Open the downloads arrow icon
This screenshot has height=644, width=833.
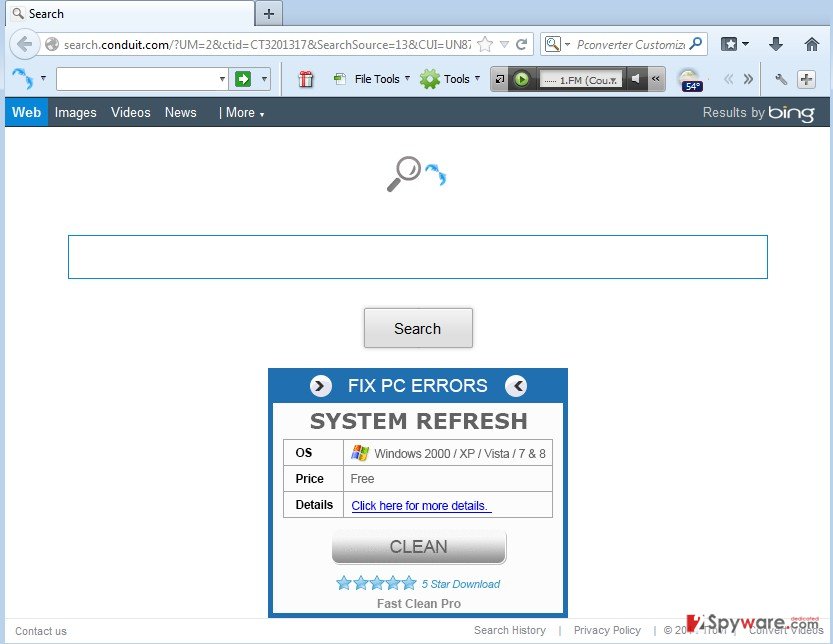[x=776, y=44]
